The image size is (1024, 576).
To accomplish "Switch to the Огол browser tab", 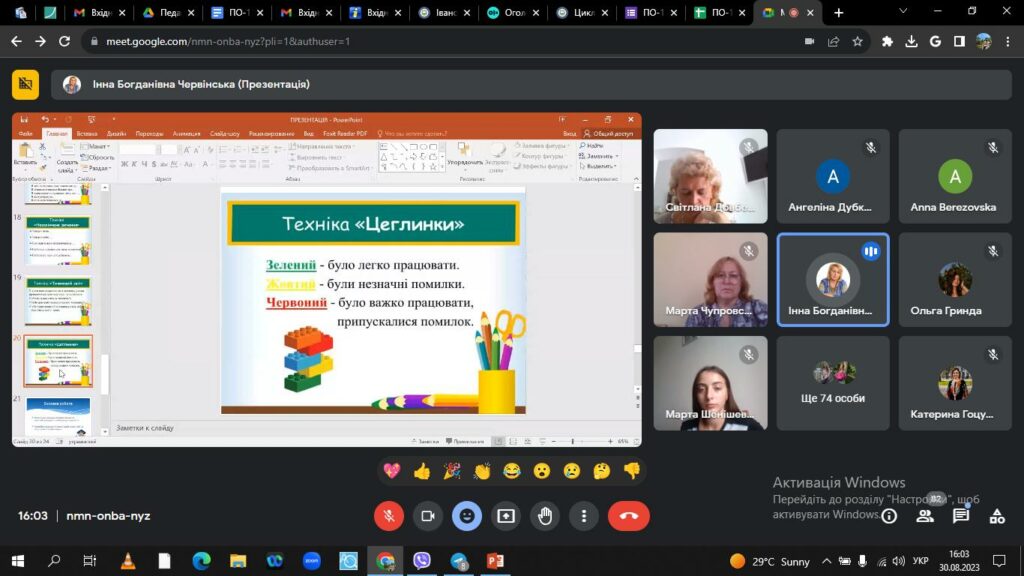I will [x=511, y=12].
